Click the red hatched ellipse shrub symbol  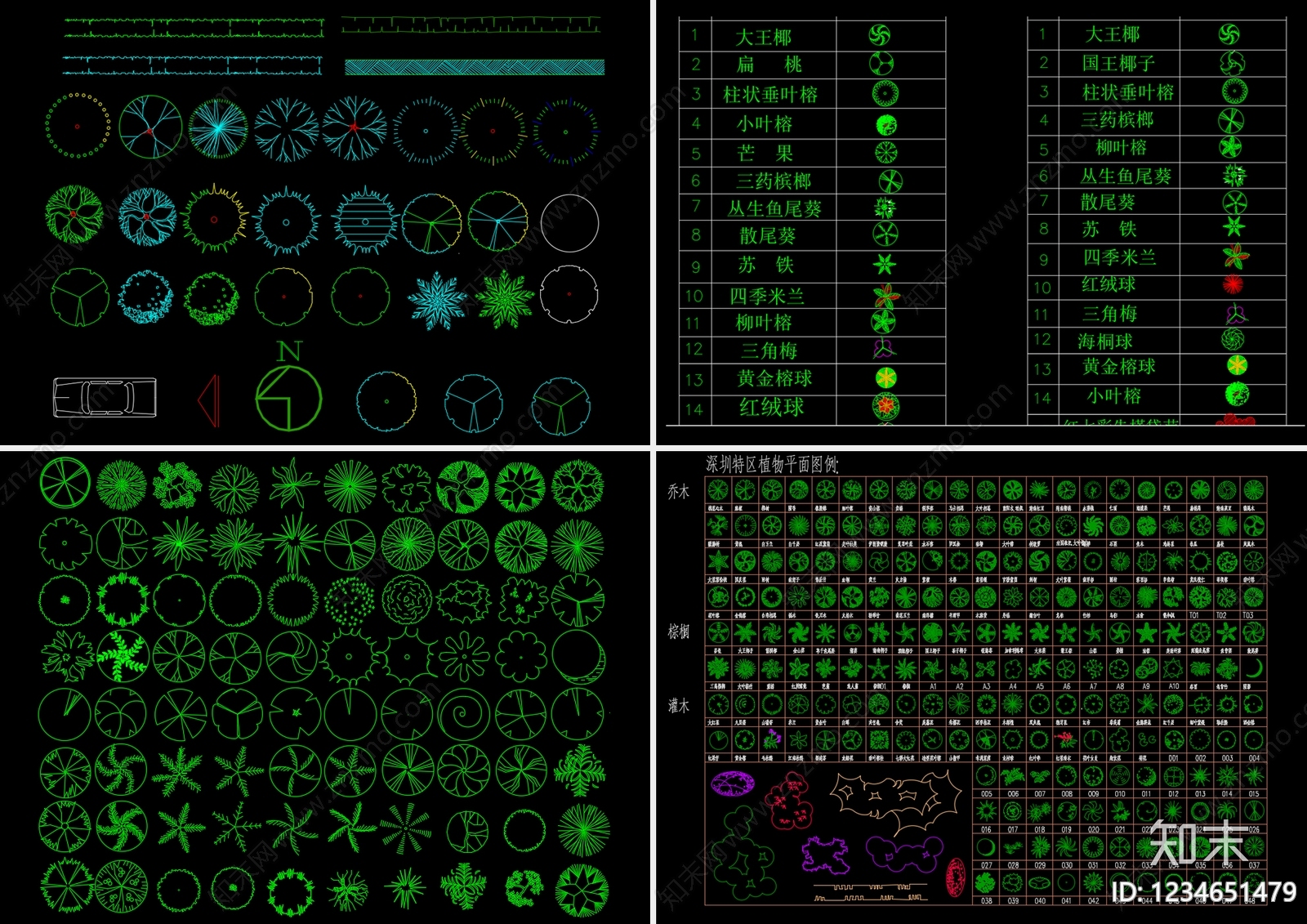coord(955,877)
